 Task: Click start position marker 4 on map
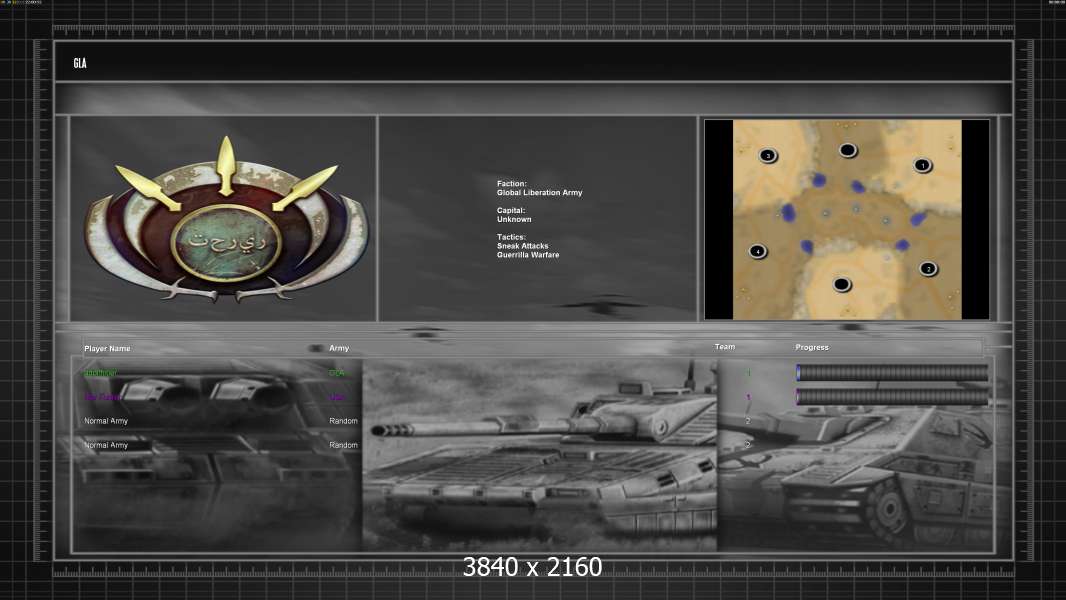coord(758,251)
